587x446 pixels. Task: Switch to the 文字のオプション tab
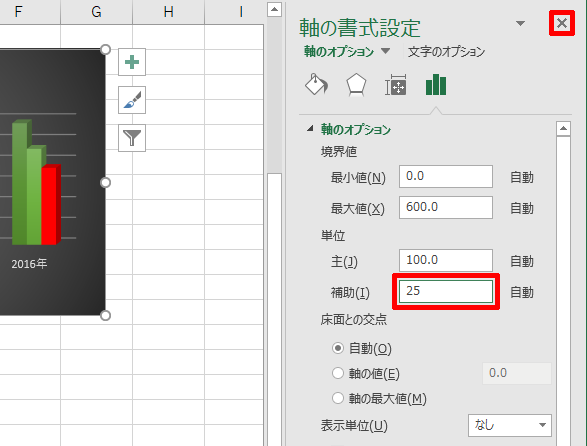pos(446,51)
